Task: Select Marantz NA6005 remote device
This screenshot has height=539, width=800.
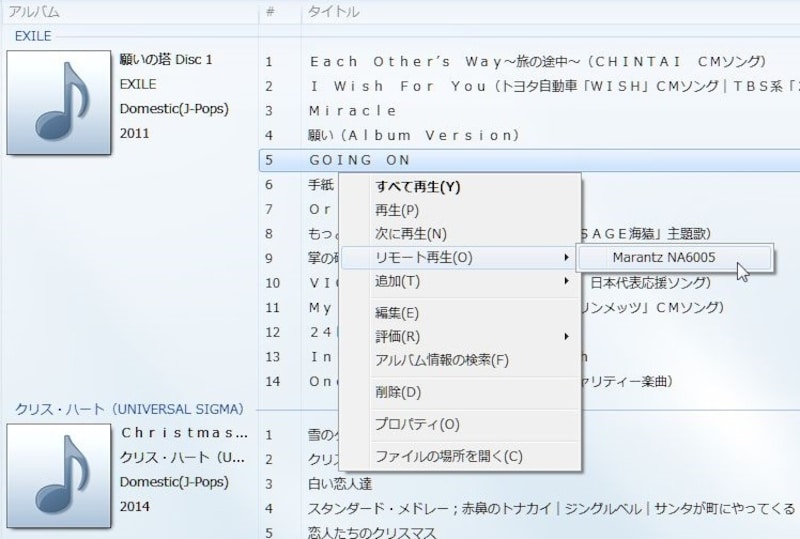Action: click(663, 257)
